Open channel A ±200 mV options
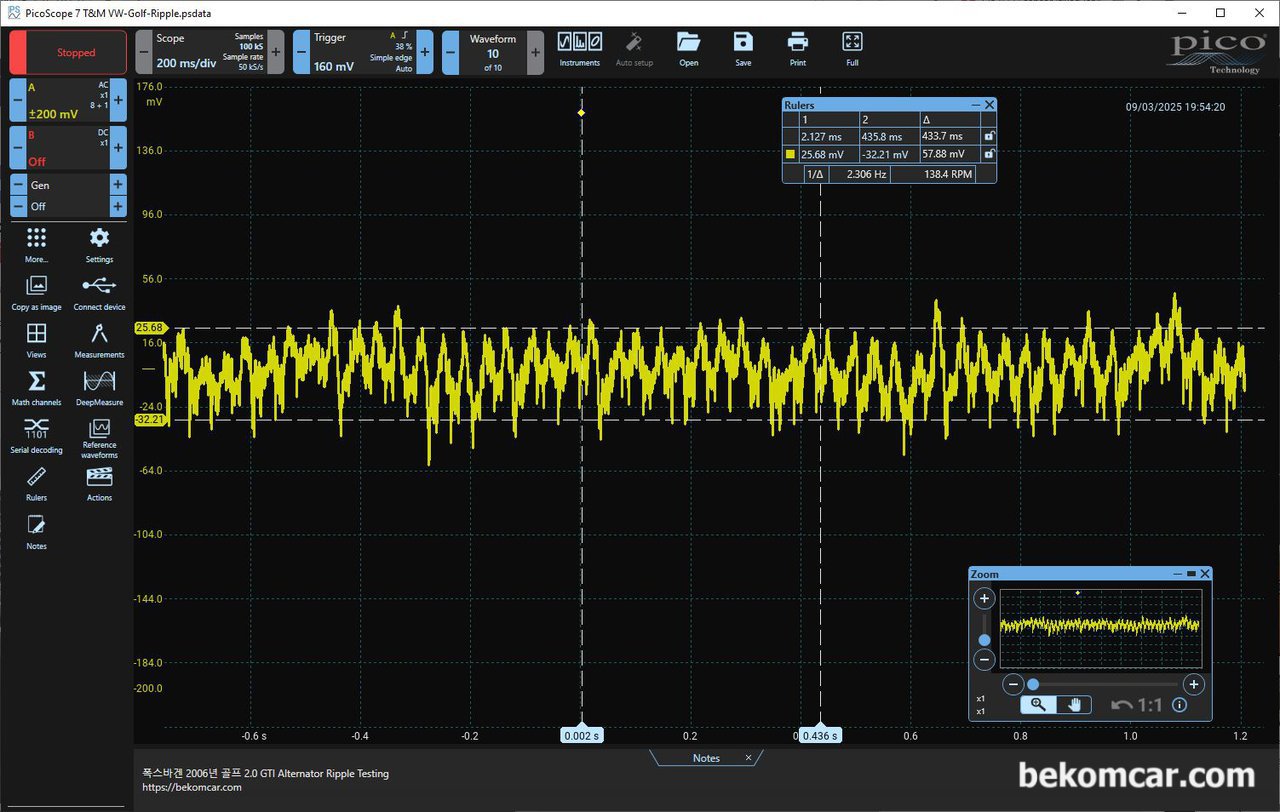This screenshot has height=812, width=1280. (x=68, y=100)
